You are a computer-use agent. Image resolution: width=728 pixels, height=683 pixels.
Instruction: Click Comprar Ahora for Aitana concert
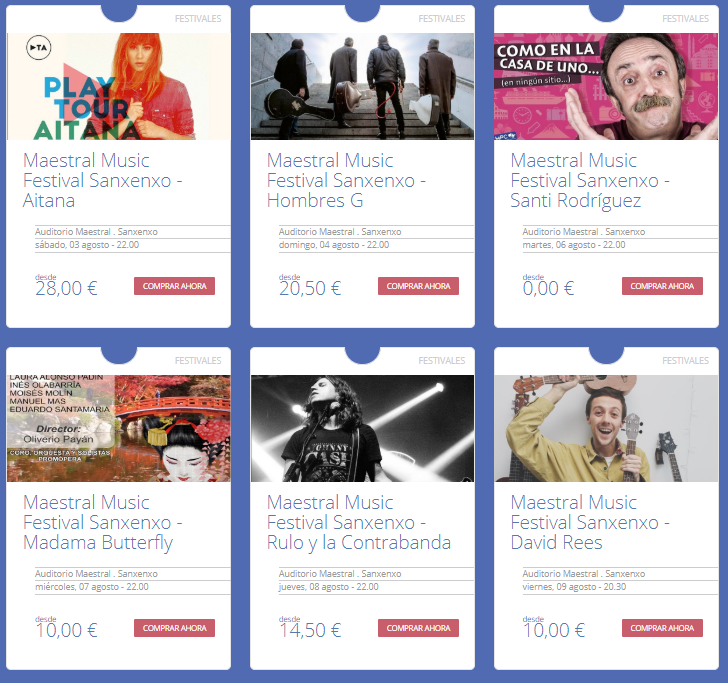click(x=175, y=286)
